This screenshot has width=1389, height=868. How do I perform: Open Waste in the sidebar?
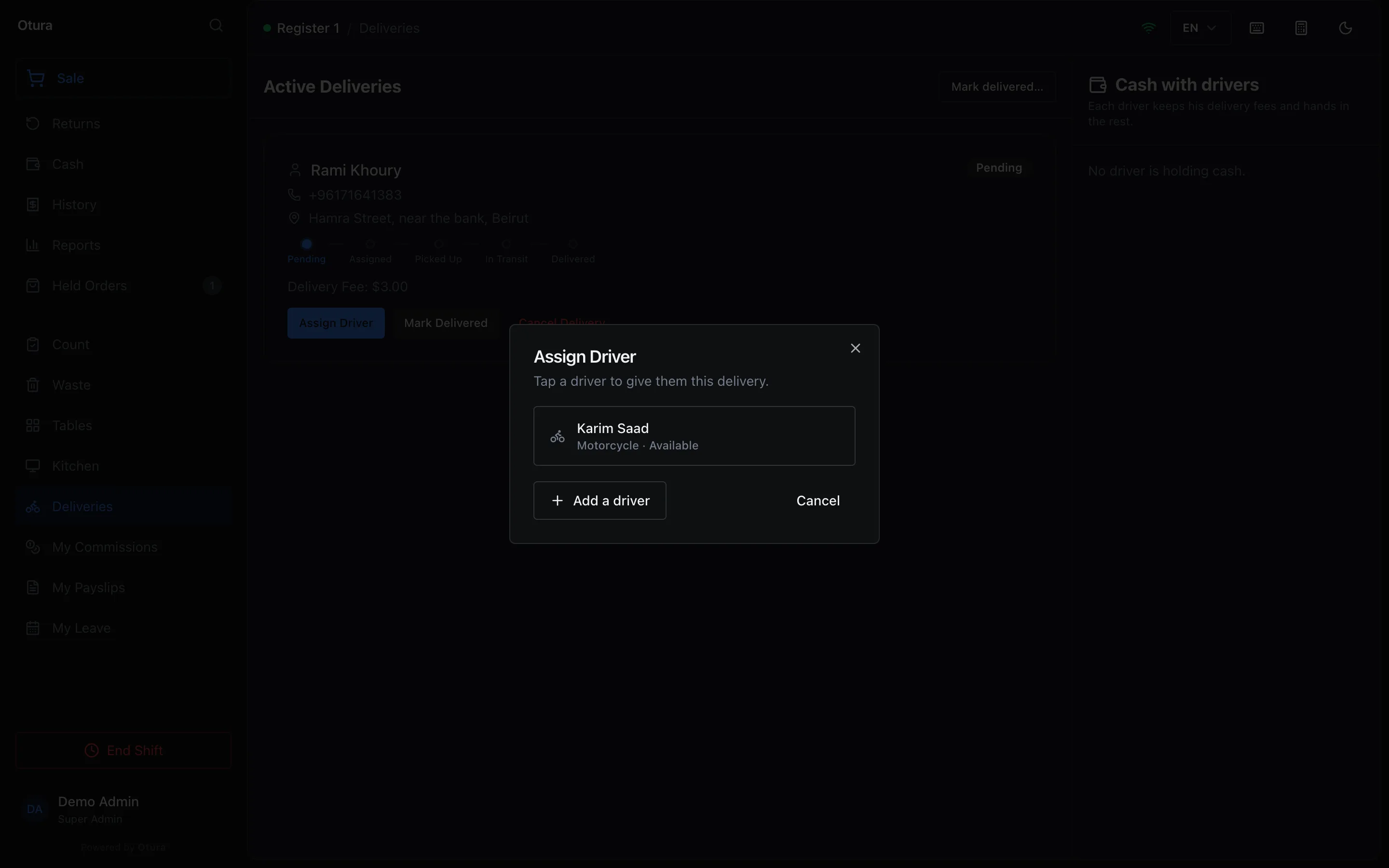pos(123,385)
